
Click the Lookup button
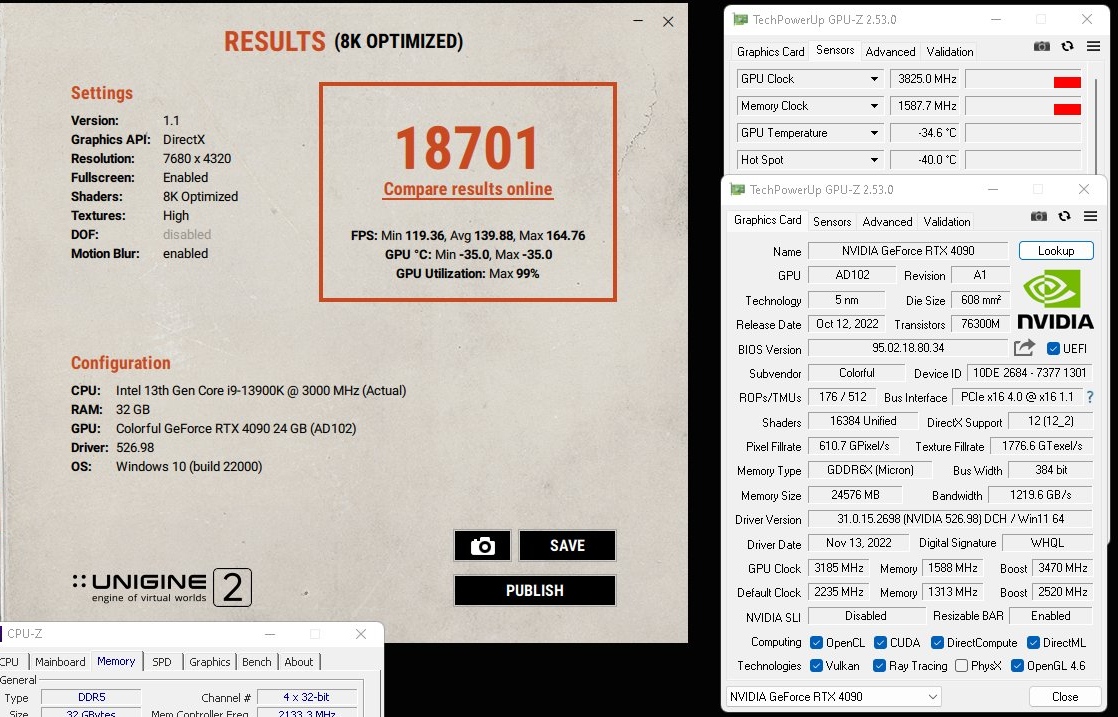[x=1055, y=251]
